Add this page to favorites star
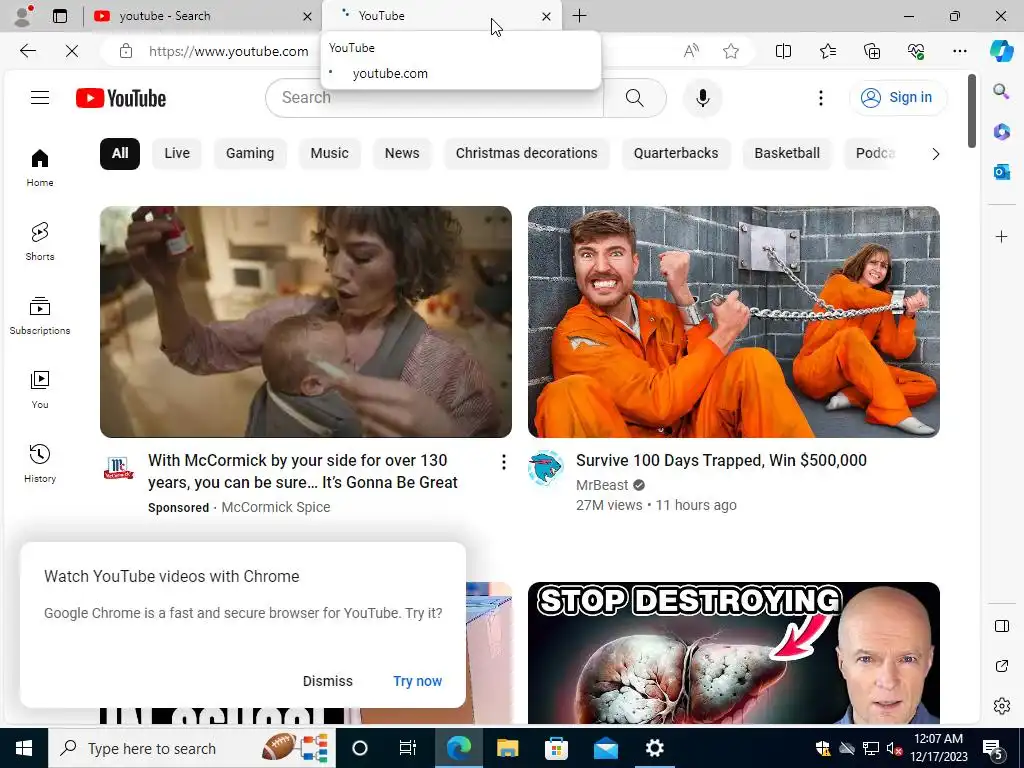This screenshot has width=1024, height=768. [x=731, y=51]
